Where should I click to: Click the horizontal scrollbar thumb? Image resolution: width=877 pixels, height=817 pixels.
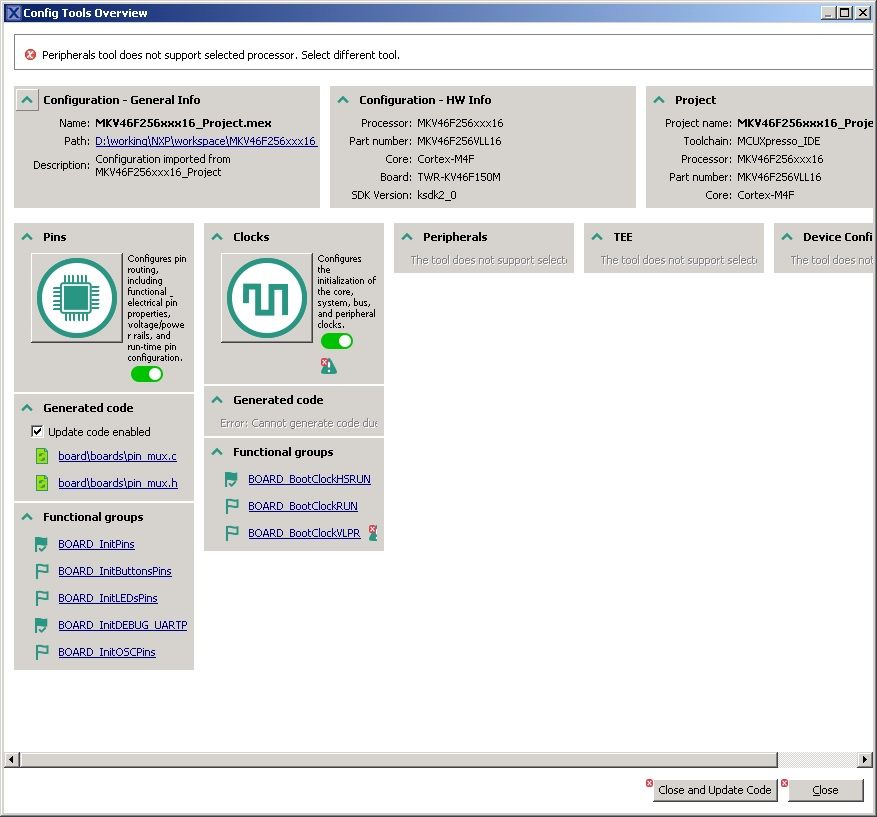click(x=398, y=759)
